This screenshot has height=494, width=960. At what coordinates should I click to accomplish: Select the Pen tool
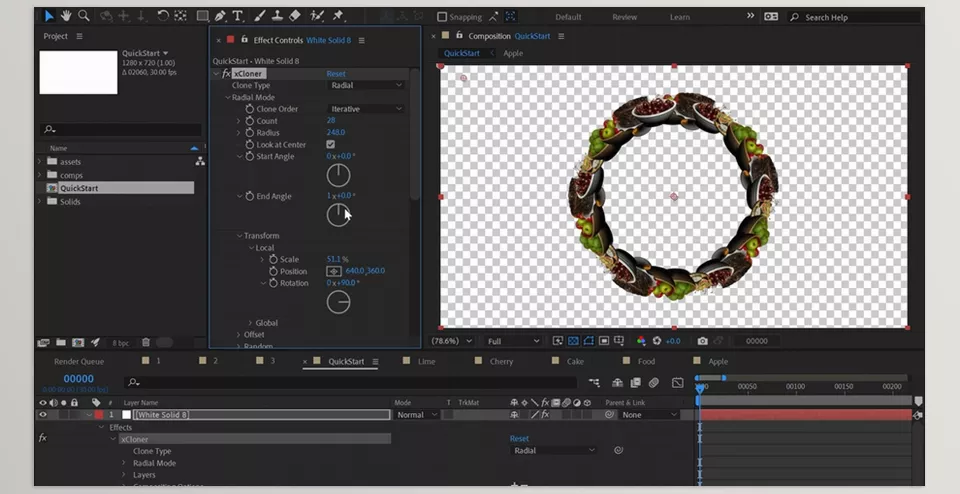click(220, 16)
